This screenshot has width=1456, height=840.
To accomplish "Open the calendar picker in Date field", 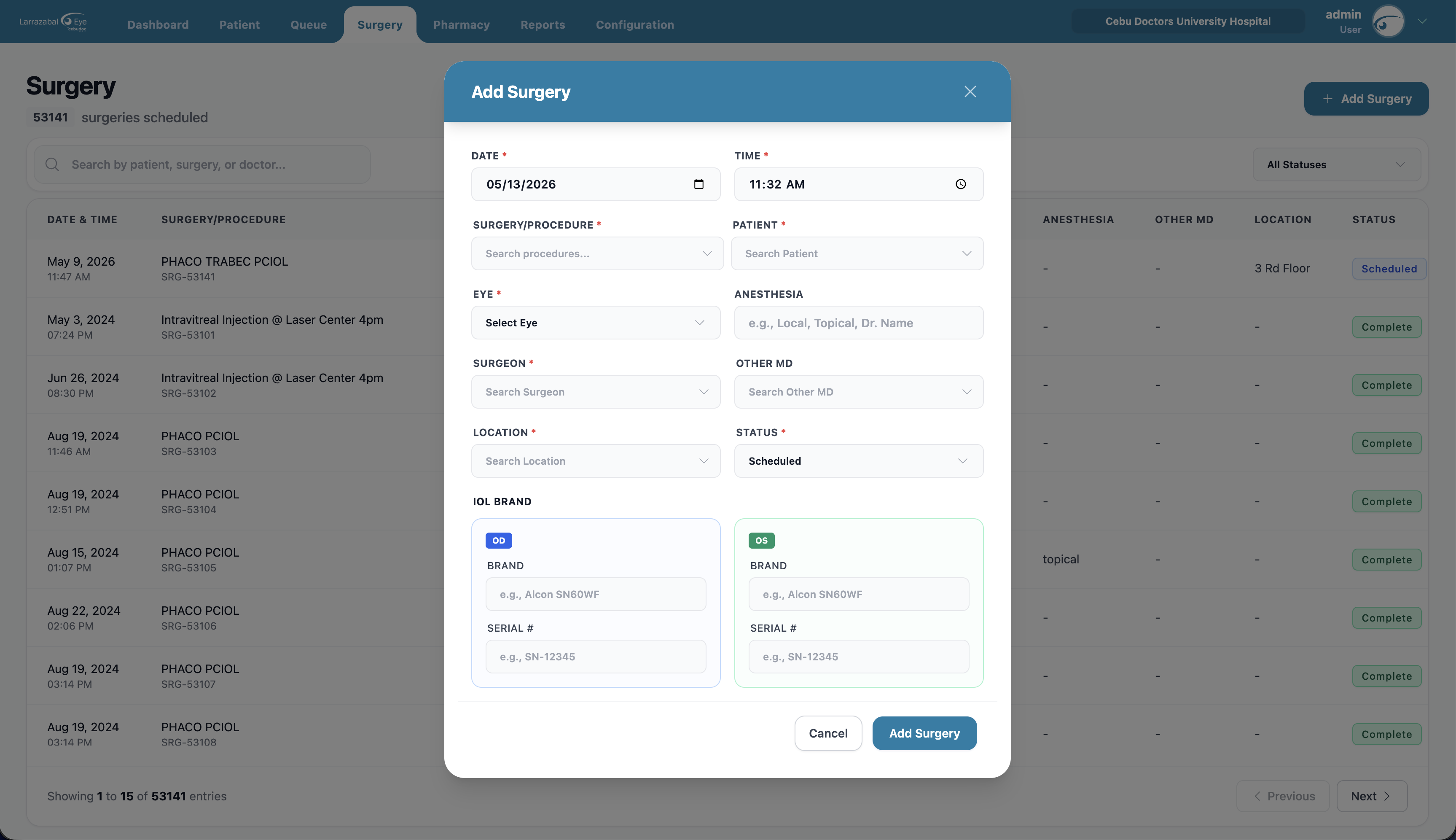I will coord(699,184).
